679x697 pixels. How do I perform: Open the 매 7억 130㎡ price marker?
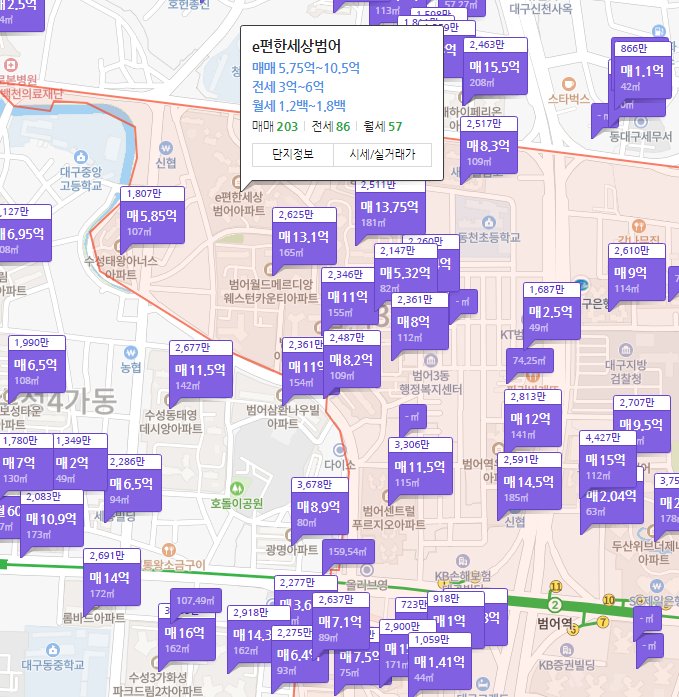(x=26, y=463)
